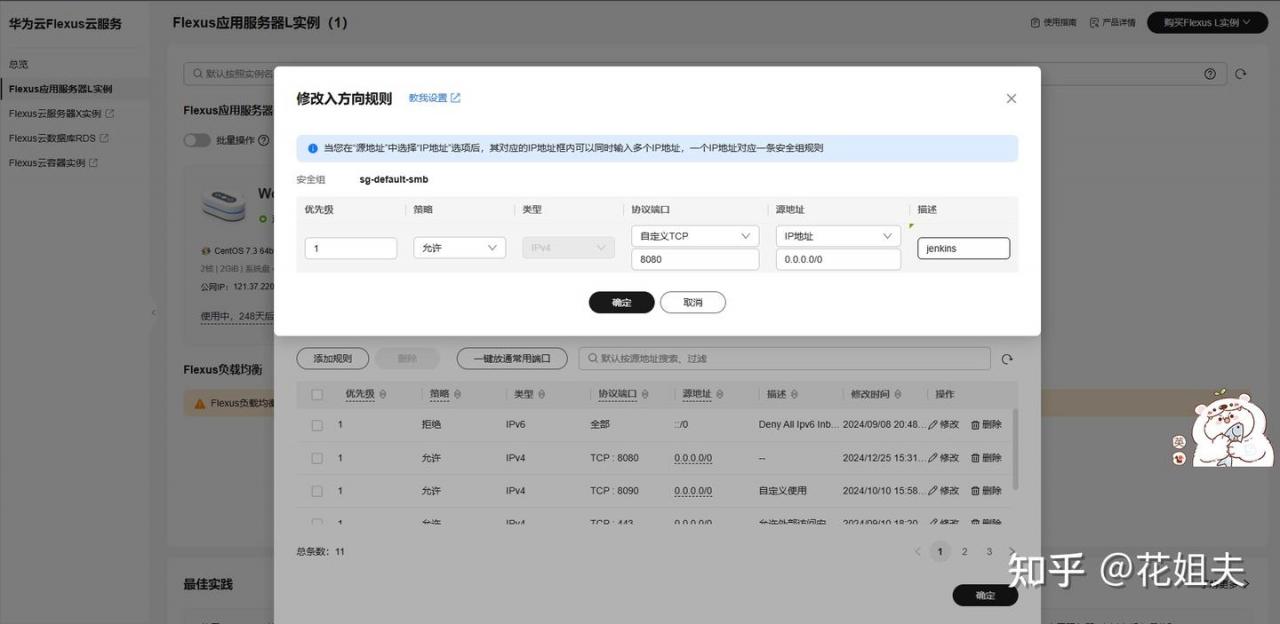
Task: Click the scrollbar of the rules table
Action: (1015, 448)
